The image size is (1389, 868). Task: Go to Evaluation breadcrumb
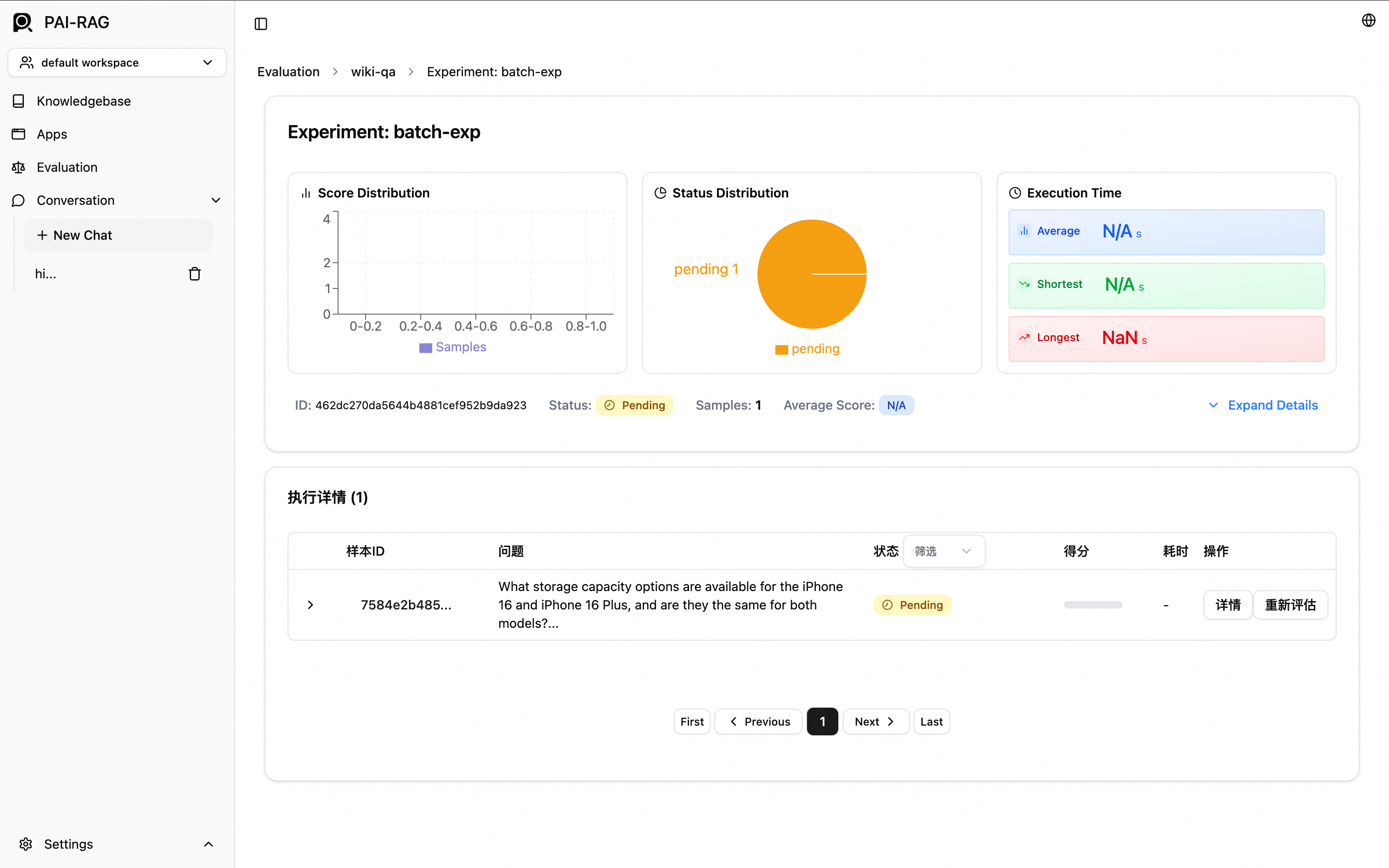(x=288, y=72)
